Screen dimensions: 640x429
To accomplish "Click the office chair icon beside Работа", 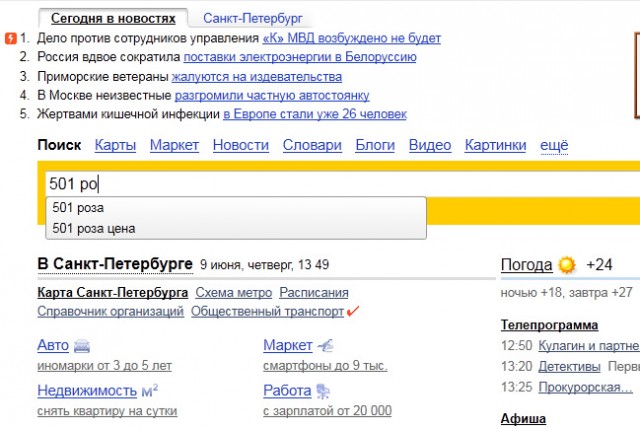I will [323, 391].
